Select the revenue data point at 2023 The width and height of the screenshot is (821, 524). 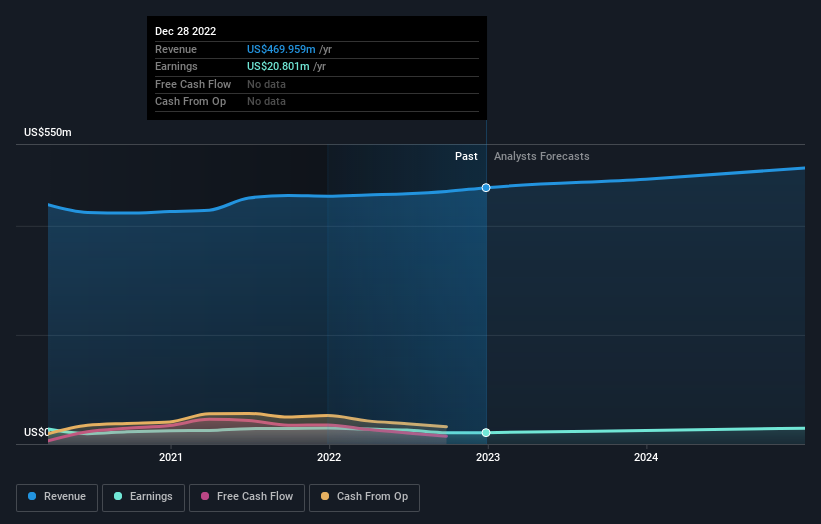486,187
